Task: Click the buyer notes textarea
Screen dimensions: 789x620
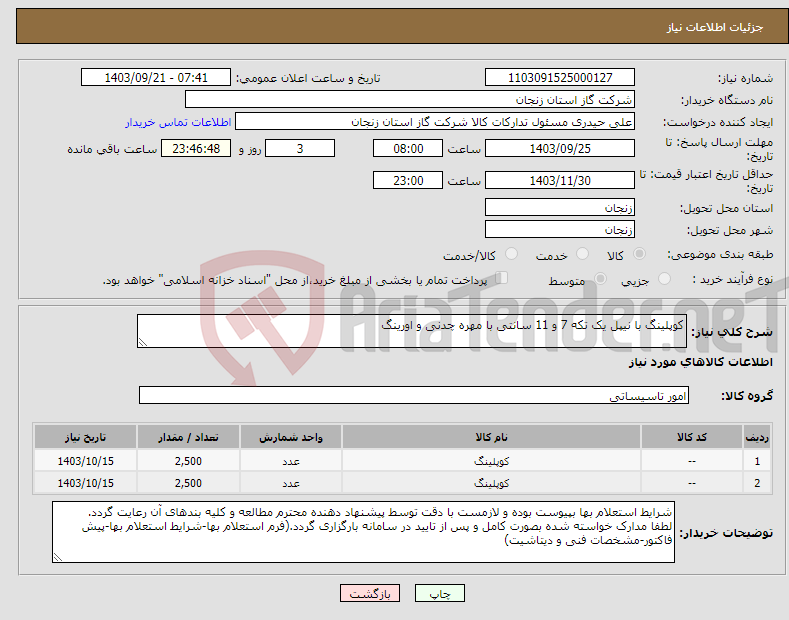Action: click(x=363, y=532)
